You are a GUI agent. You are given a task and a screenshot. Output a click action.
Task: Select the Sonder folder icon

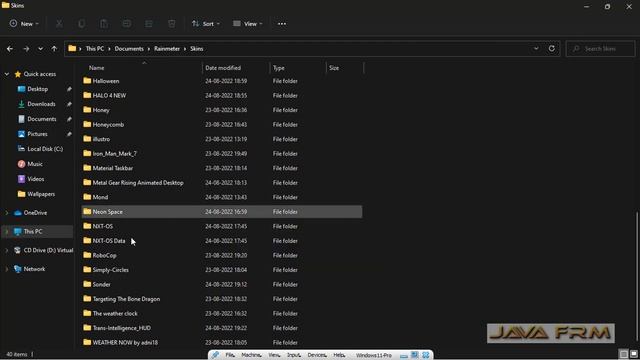(87, 284)
